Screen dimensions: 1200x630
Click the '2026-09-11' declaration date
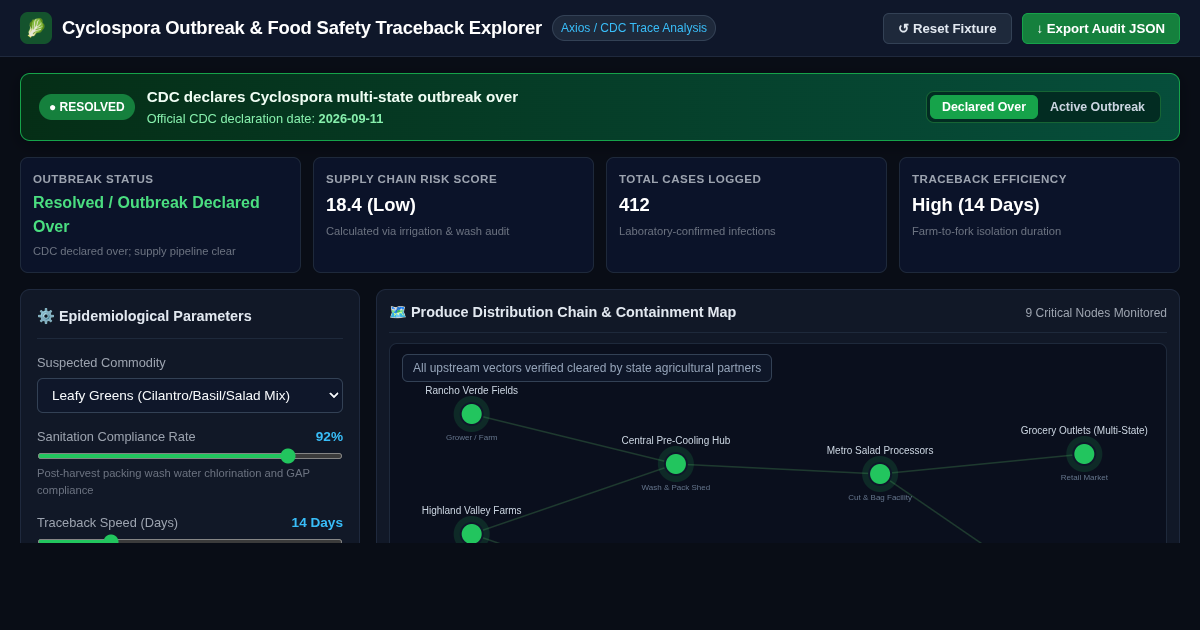(351, 119)
